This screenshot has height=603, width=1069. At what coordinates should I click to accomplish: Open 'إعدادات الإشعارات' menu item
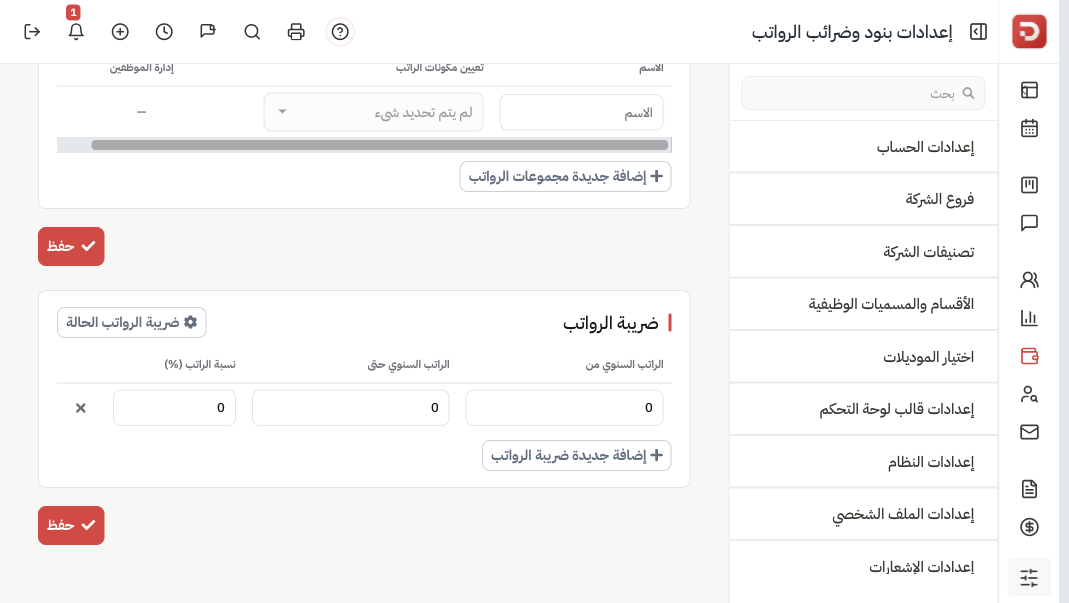(x=863, y=567)
